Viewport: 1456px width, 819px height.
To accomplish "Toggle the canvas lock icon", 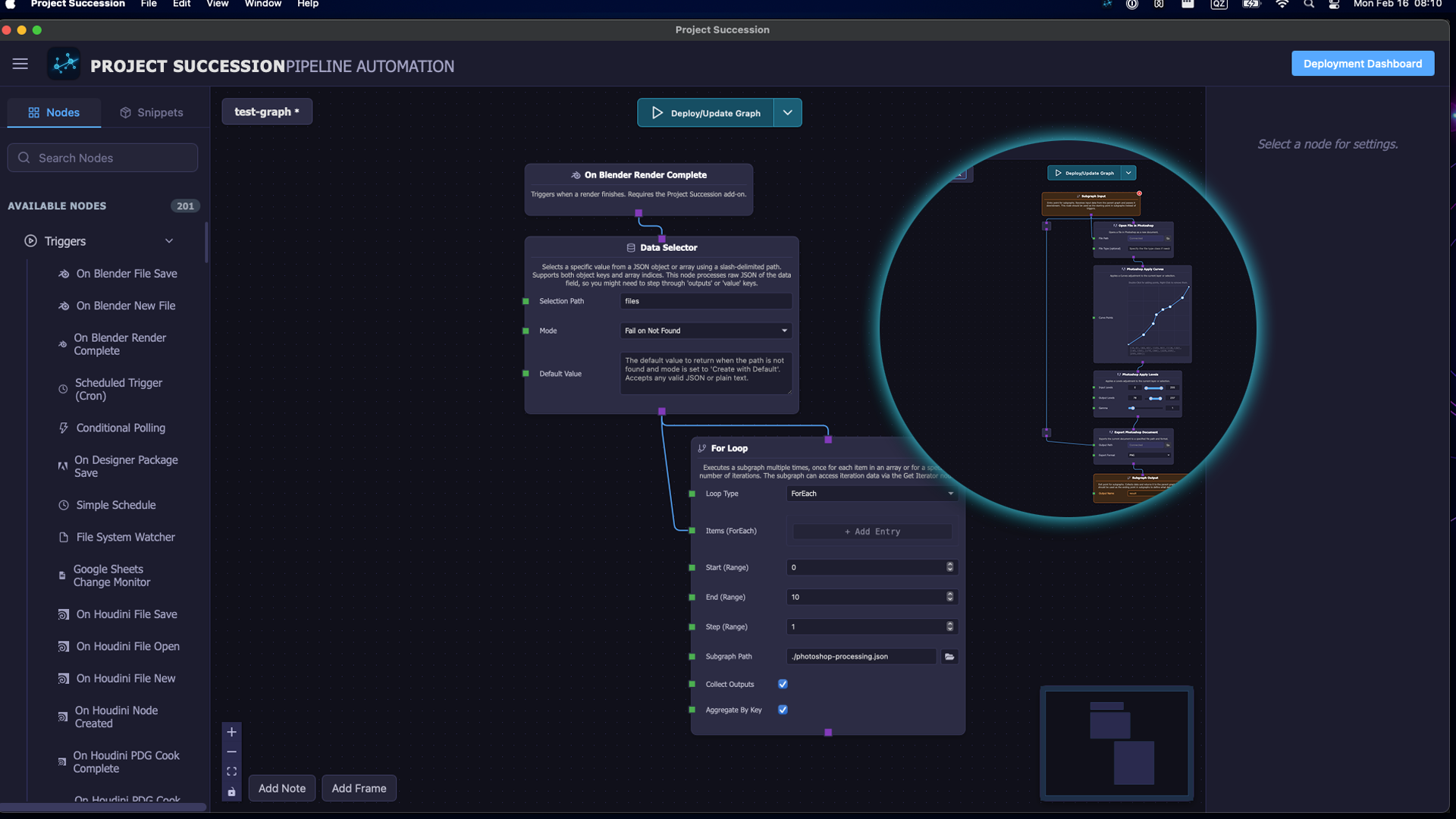I will point(231,792).
